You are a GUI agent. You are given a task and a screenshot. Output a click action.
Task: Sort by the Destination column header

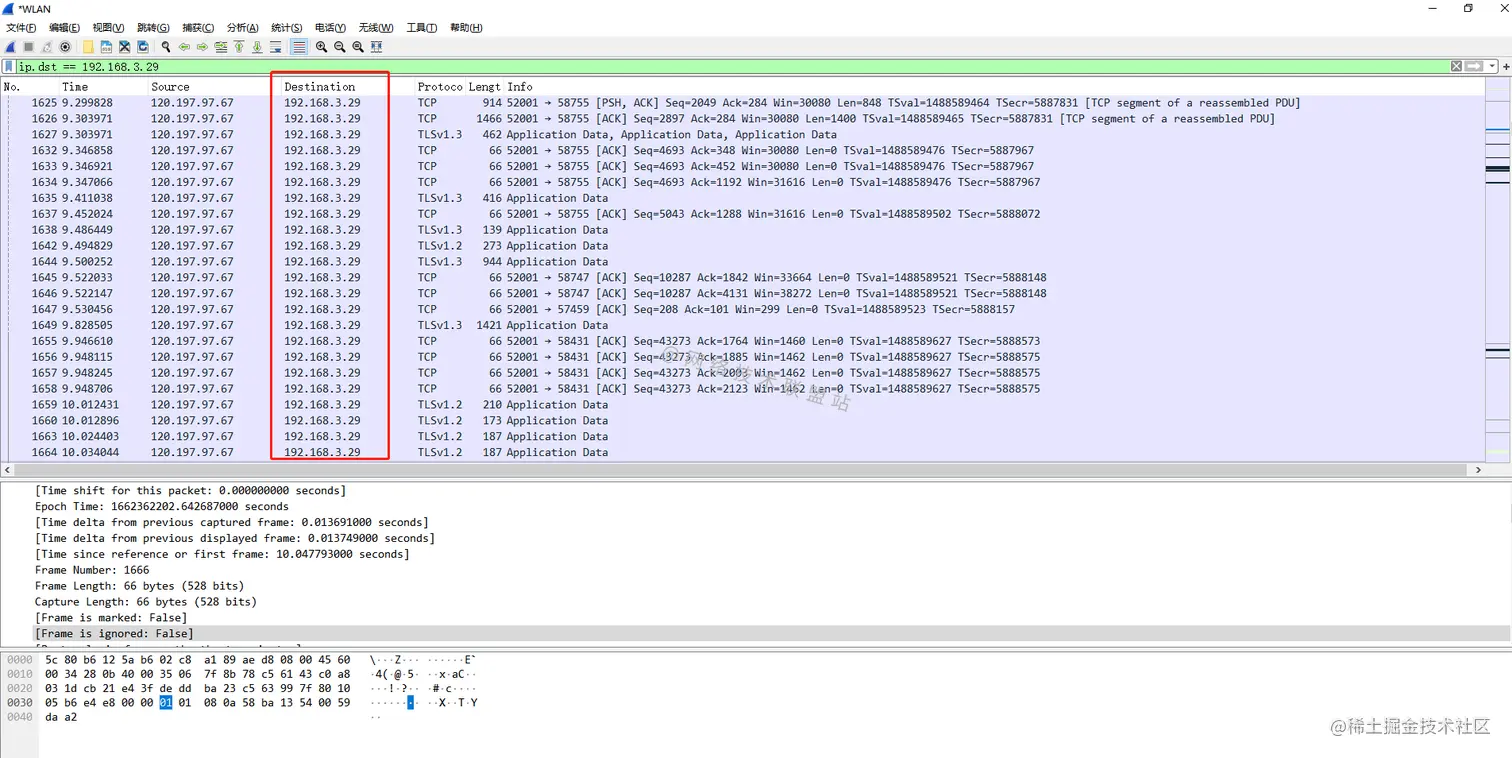click(347, 87)
